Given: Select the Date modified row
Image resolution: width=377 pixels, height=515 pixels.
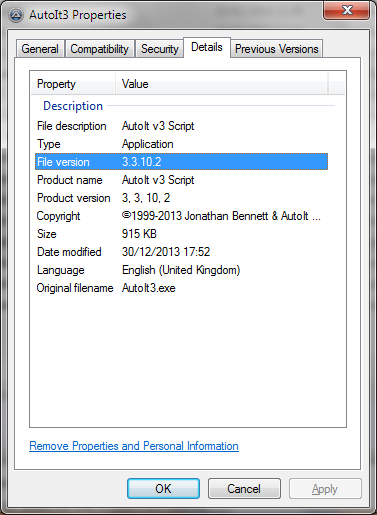Looking at the screenshot, I should 181,252.
